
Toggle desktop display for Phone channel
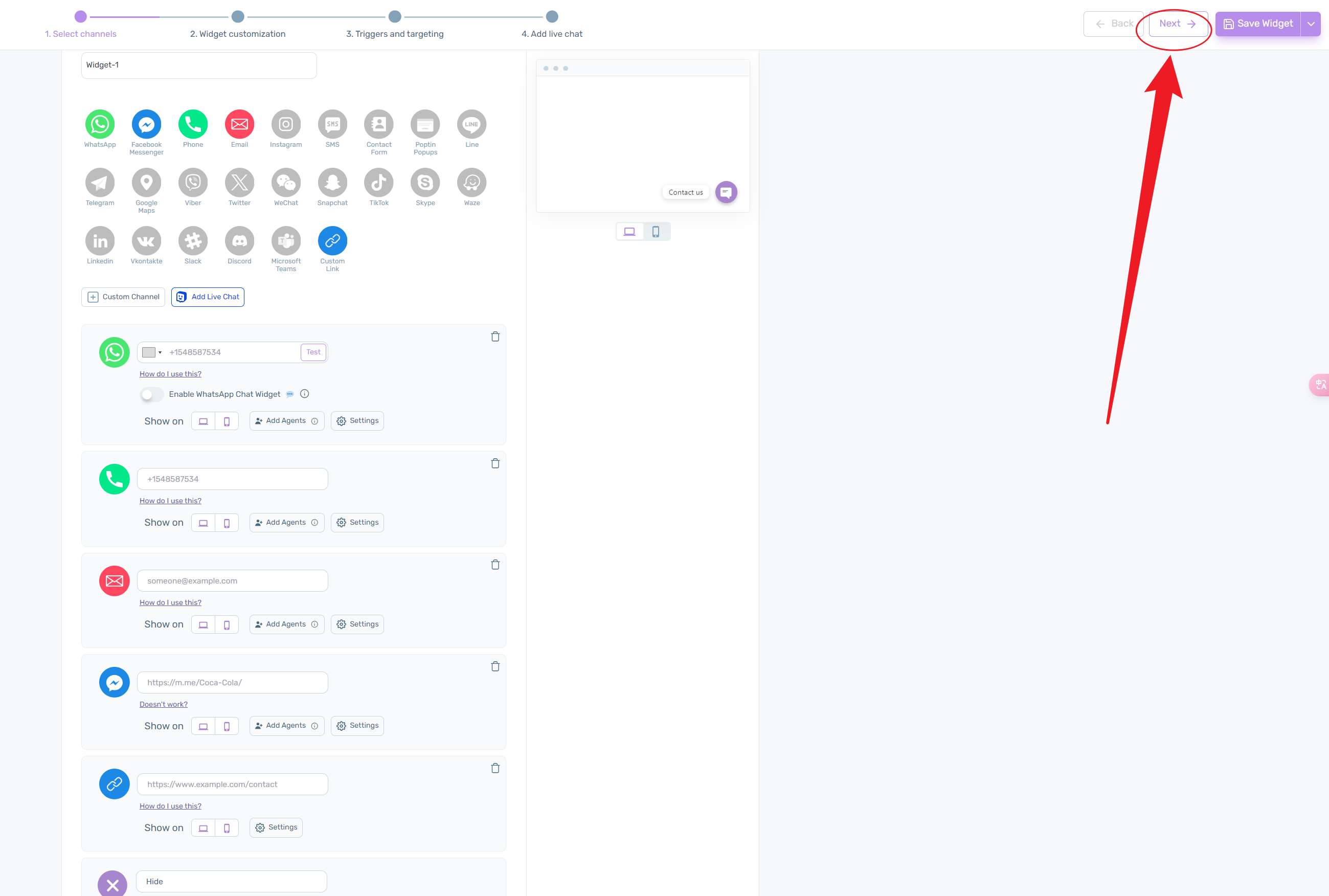203,521
